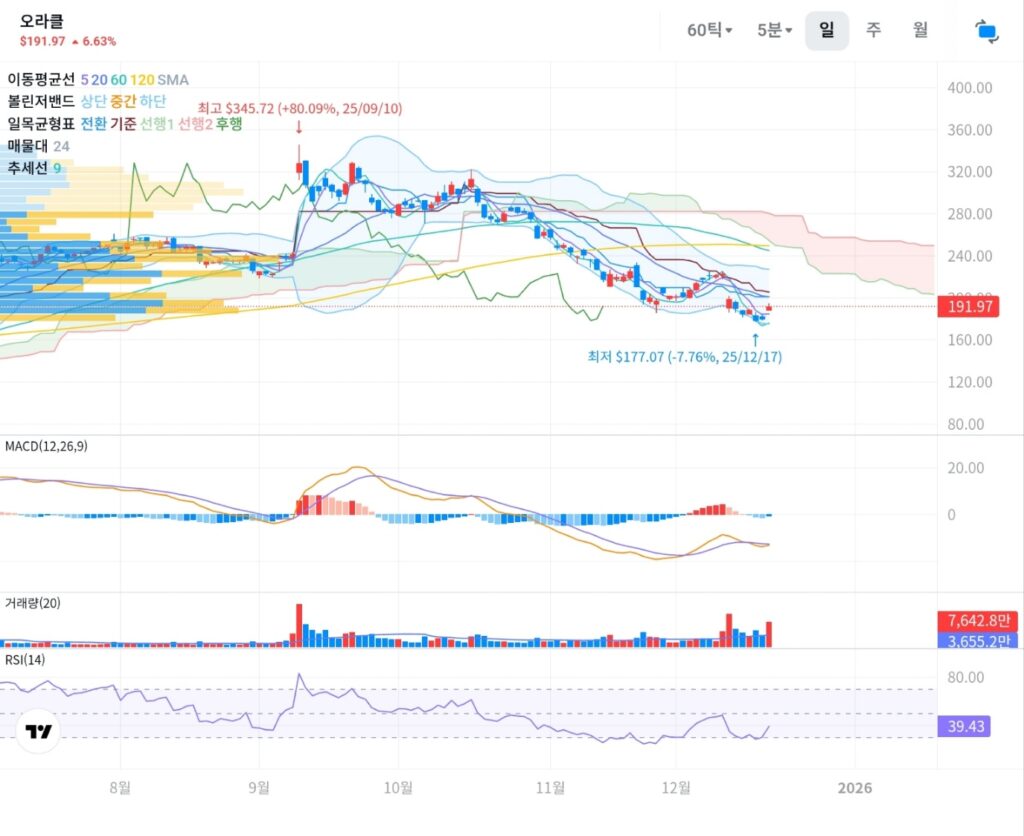This screenshot has height=836, width=1024.
Task: Click the TradingView logo badge
Action: point(39,731)
